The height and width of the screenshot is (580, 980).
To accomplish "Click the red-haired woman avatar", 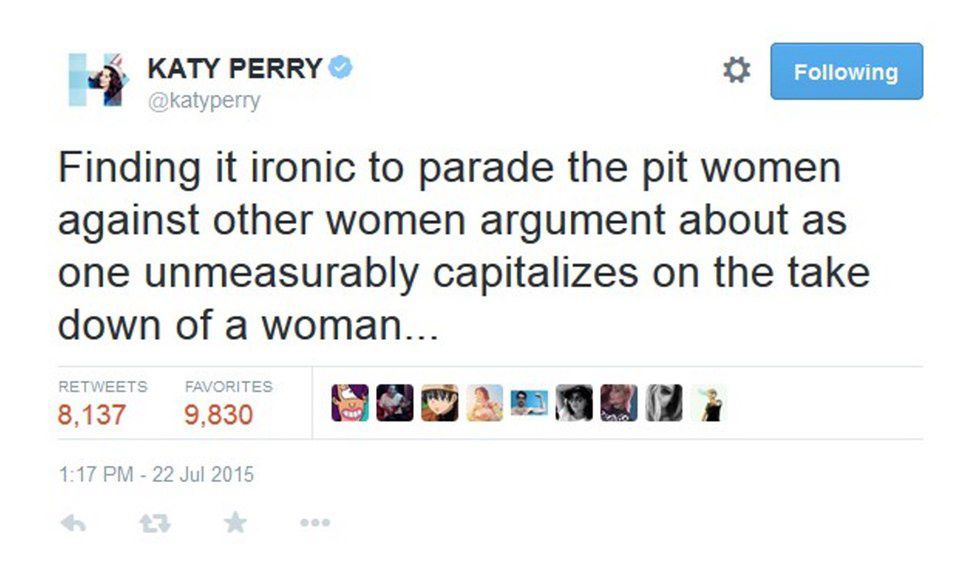I will pyautogui.click(x=485, y=402).
